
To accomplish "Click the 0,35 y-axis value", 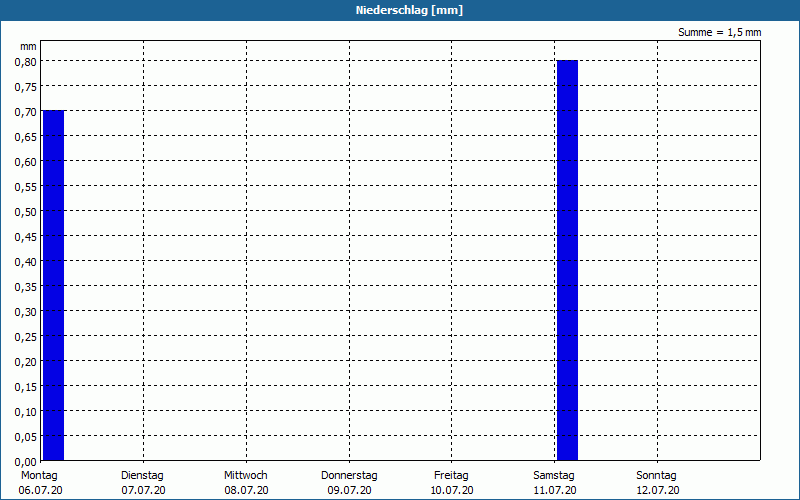I will [x=26, y=287].
